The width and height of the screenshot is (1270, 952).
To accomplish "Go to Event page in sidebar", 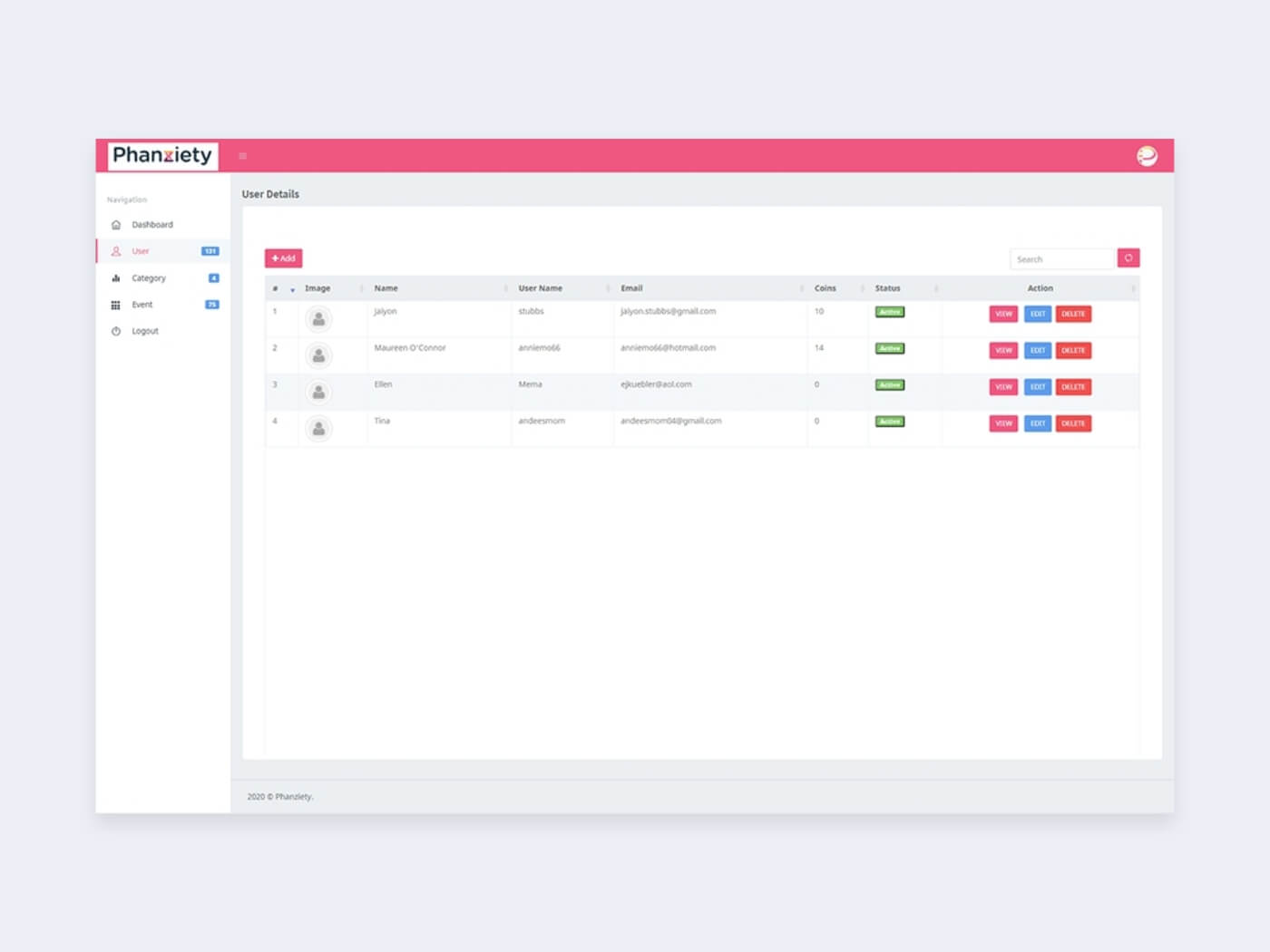I will [142, 305].
